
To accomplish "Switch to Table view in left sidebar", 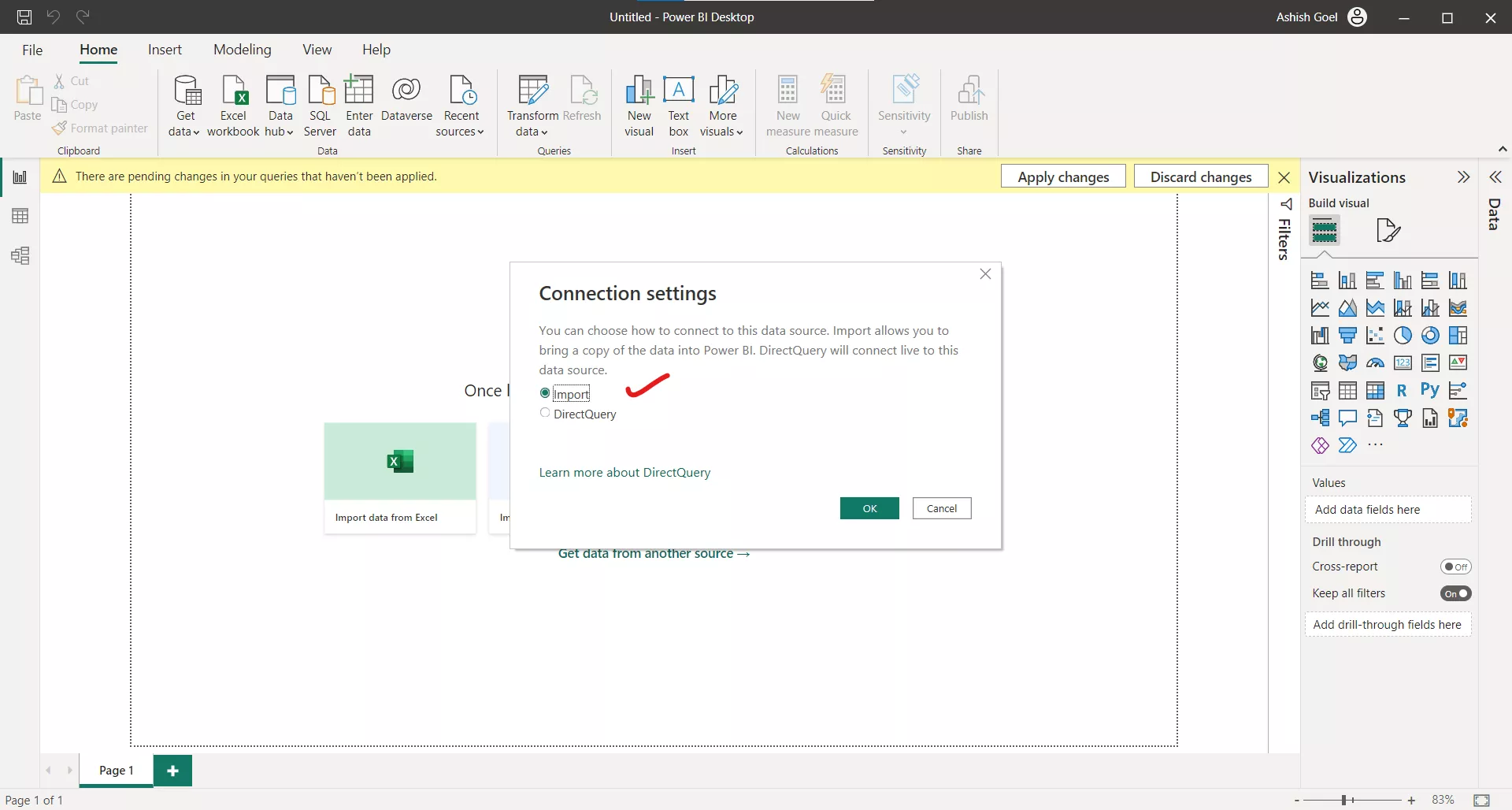I will pos(20,215).
